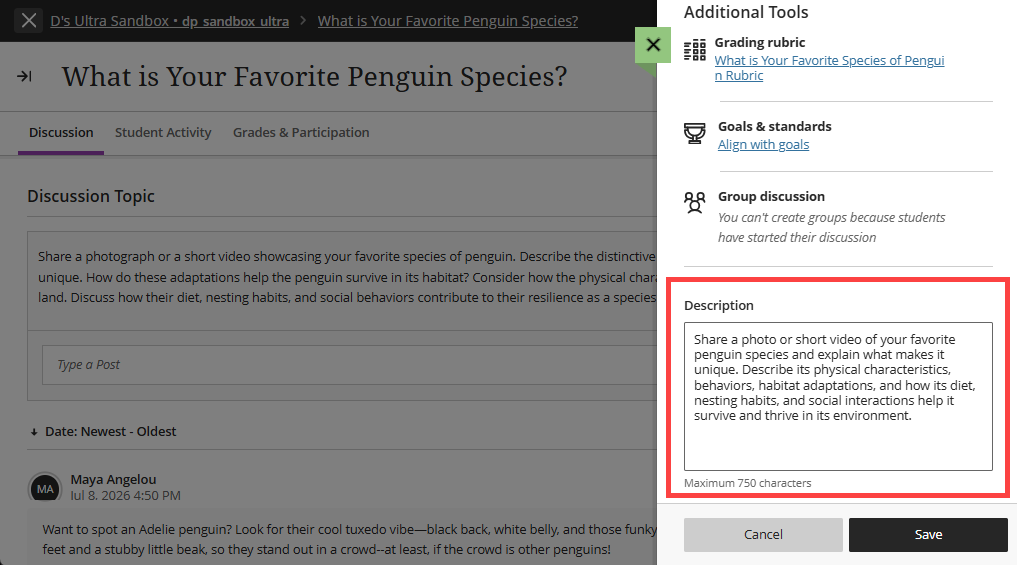Switch to the Discussion tab
Viewport: 1017px width, 565px height.
[61, 132]
